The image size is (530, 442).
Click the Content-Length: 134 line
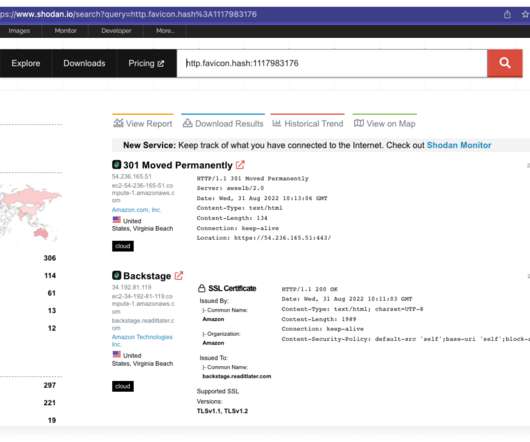(x=232, y=218)
